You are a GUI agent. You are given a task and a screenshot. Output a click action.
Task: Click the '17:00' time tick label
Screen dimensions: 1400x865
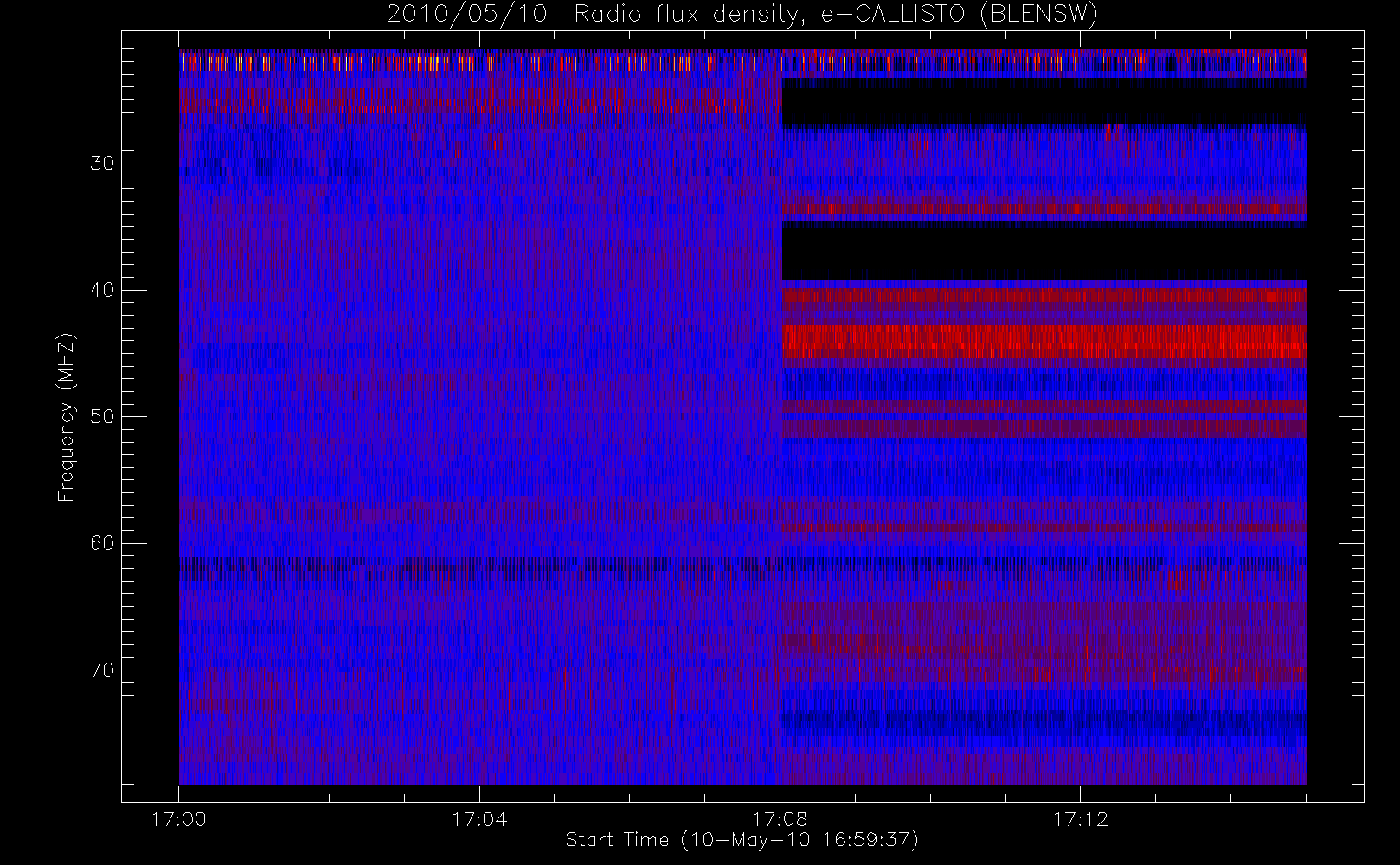coord(179,819)
